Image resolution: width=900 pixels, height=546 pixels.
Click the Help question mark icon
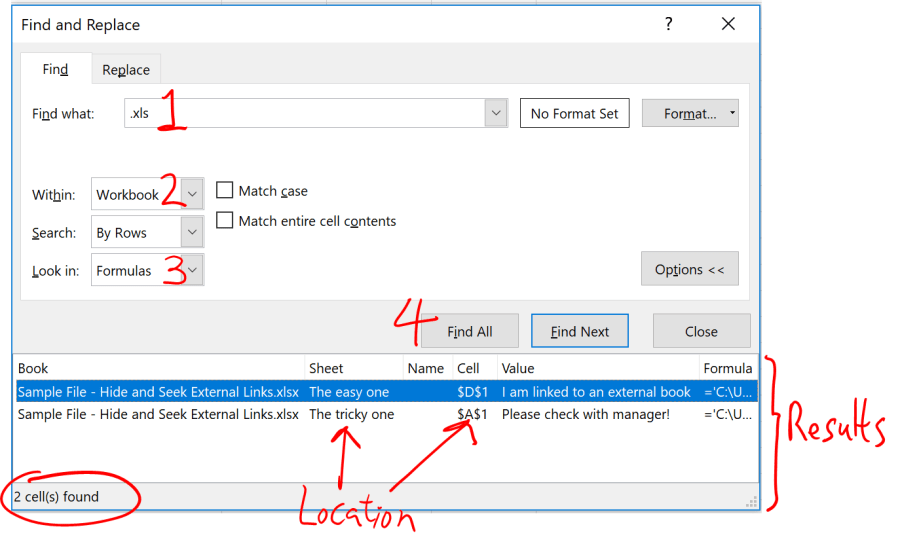tap(669, 24)
